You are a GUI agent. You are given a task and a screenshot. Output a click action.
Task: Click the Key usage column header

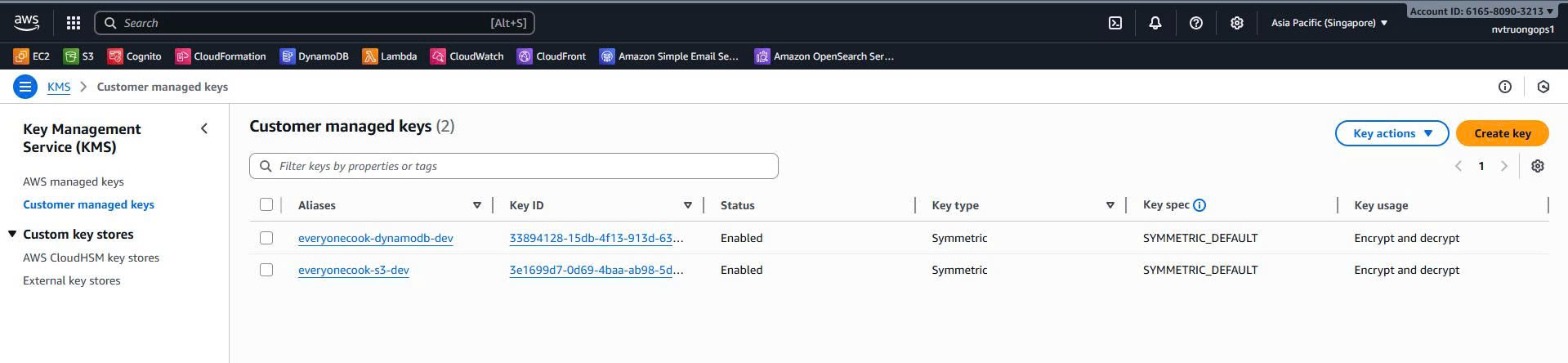[x=1381, y=205]
